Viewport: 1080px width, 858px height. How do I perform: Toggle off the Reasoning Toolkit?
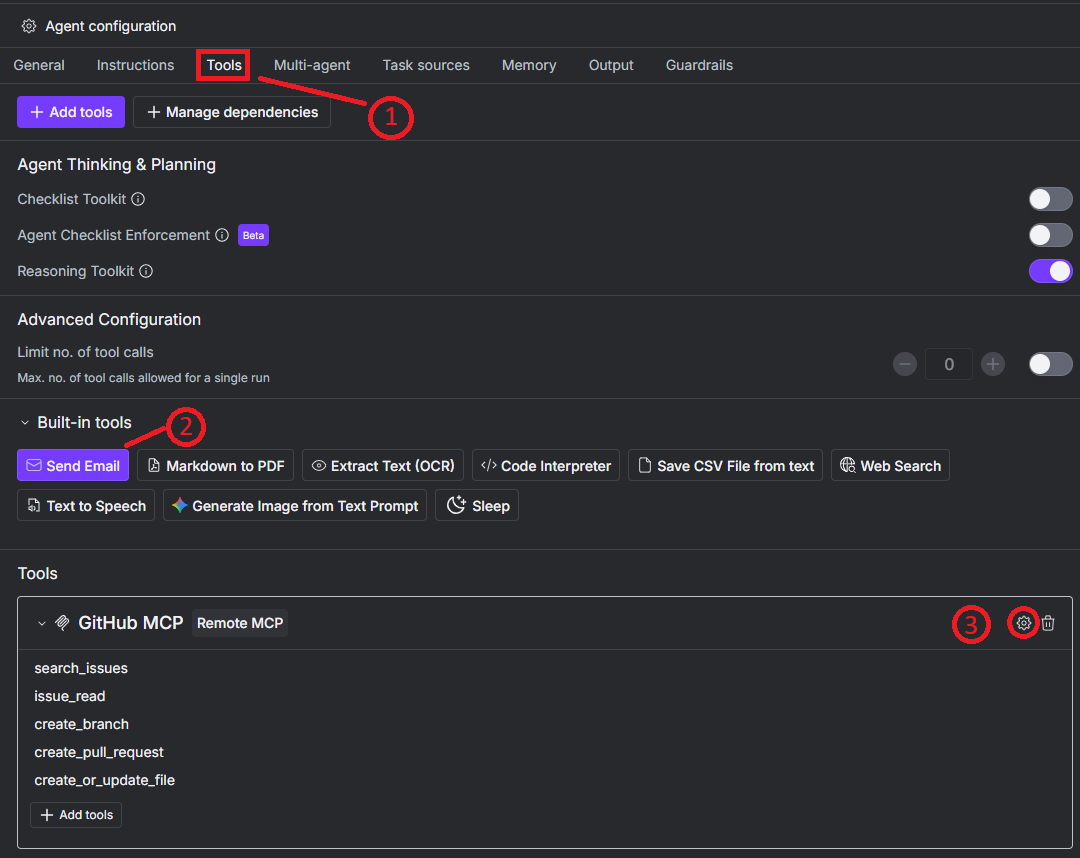(x=1051, y=270)
